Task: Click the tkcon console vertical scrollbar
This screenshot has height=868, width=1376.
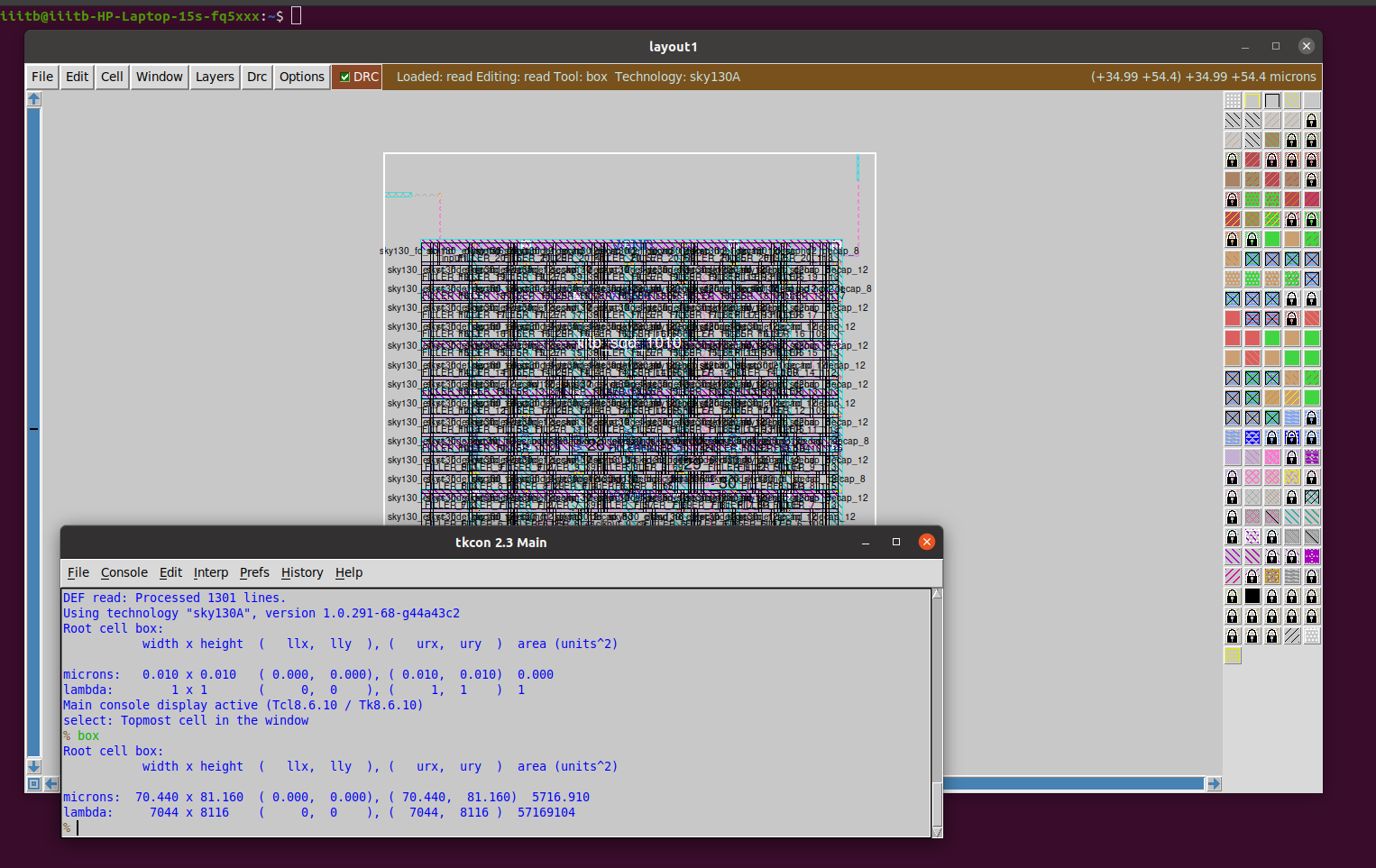Action: coord(937,713)
